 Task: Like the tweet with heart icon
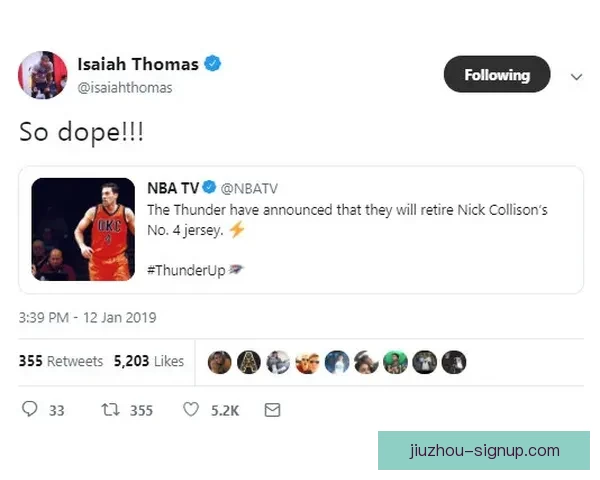click(x=191, y=409)
